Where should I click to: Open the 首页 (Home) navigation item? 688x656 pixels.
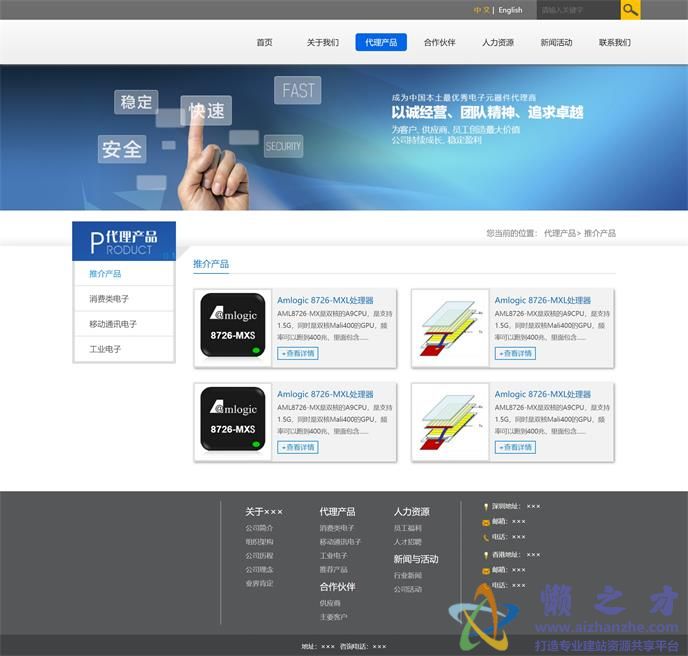point(264,43)
